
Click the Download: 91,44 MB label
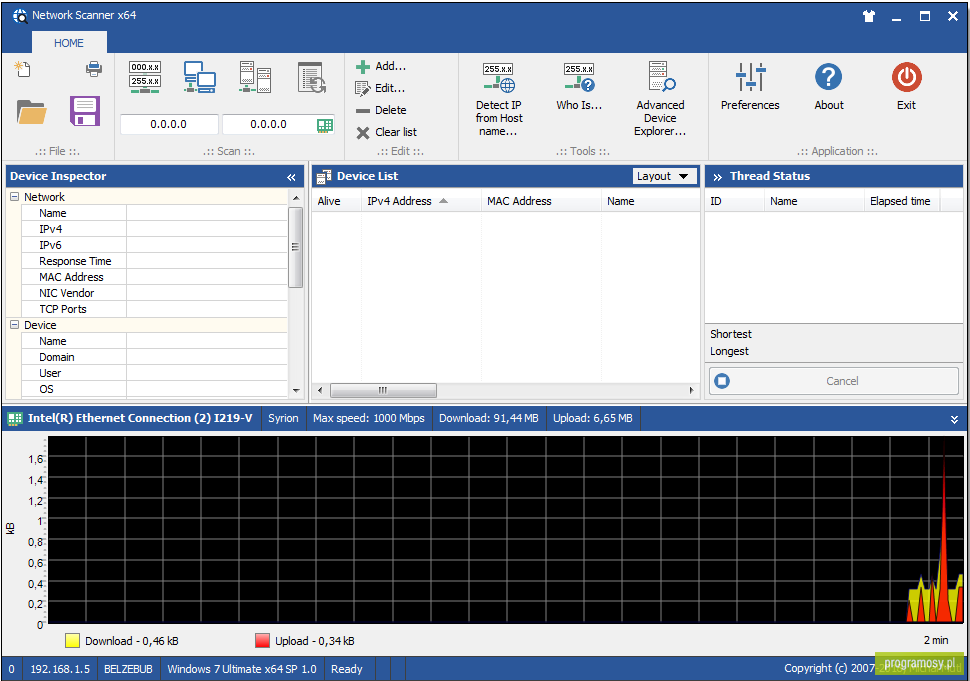489,418
